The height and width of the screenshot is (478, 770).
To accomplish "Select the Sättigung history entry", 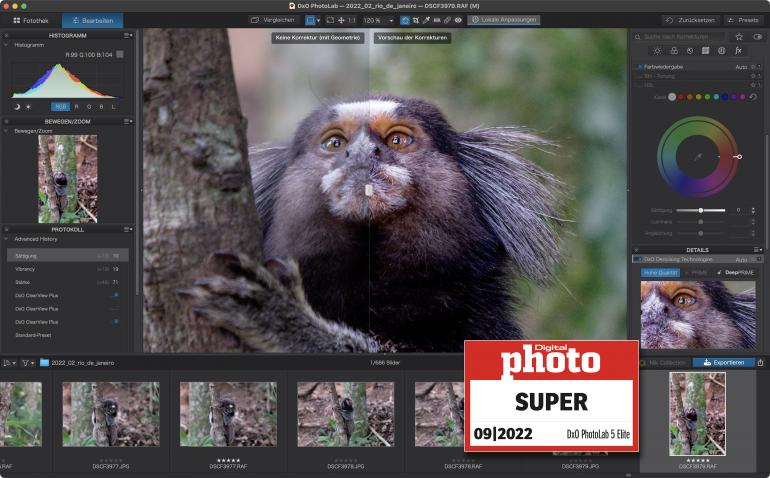I will click(68, 255).
